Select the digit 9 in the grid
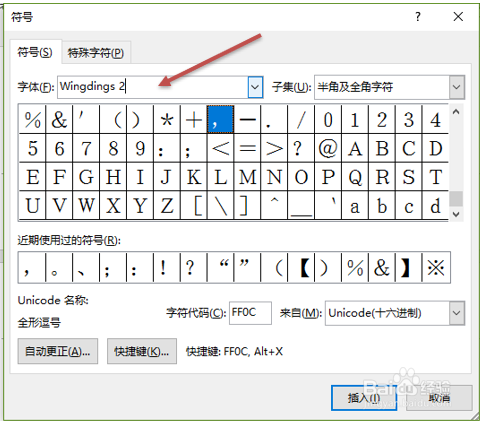Image resolution: width=480 pixels, height=421 pixels. point(140,148)
